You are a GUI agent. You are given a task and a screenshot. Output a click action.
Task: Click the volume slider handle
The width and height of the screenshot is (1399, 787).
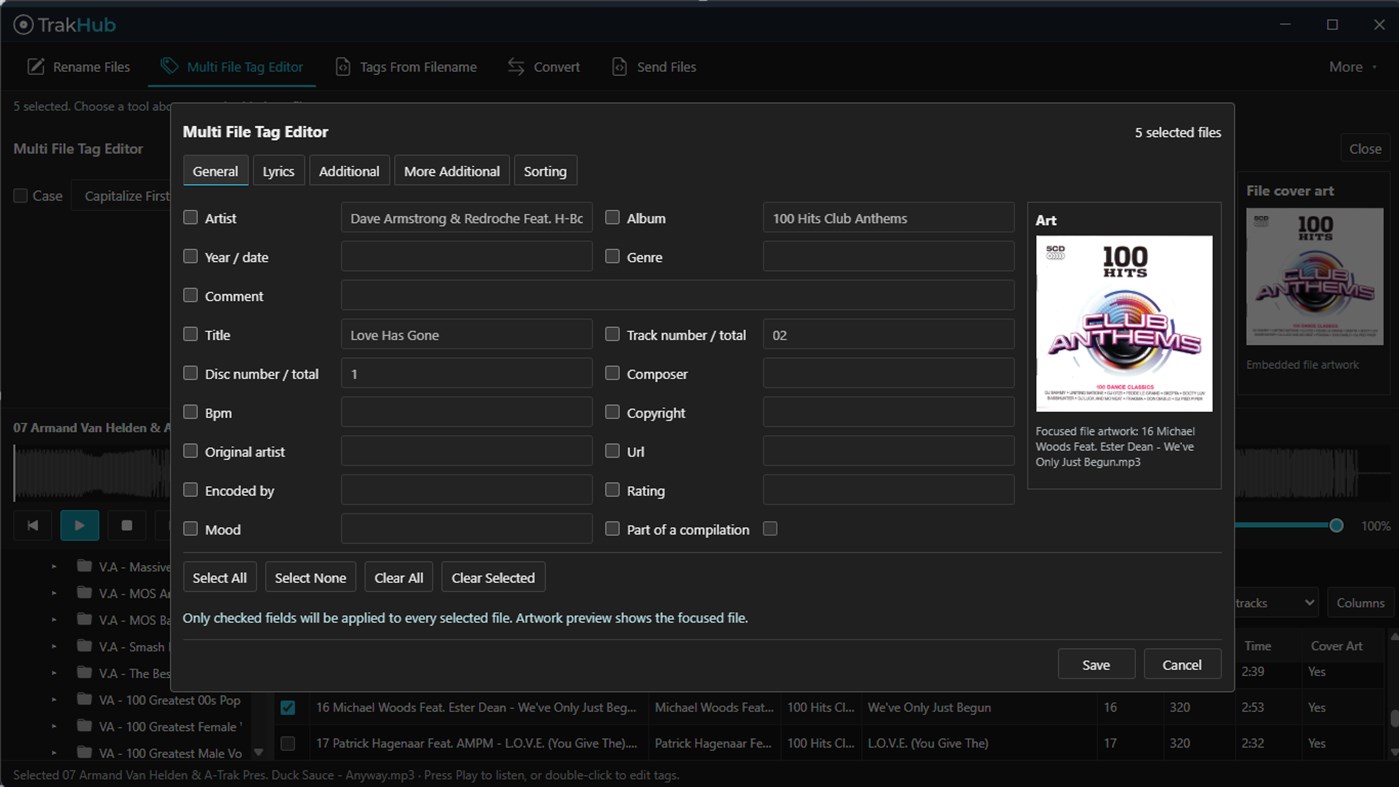(x=1336, y=525)
